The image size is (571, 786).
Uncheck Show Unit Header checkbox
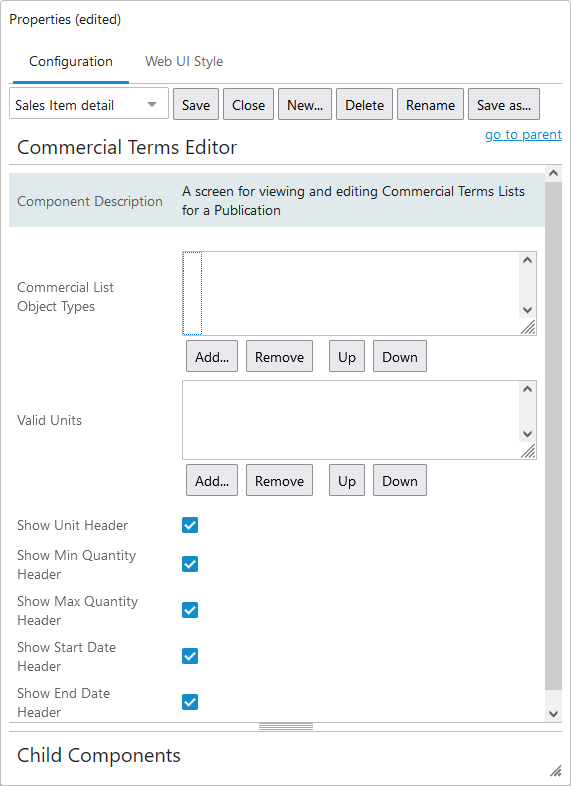click(x=190, y=525)
